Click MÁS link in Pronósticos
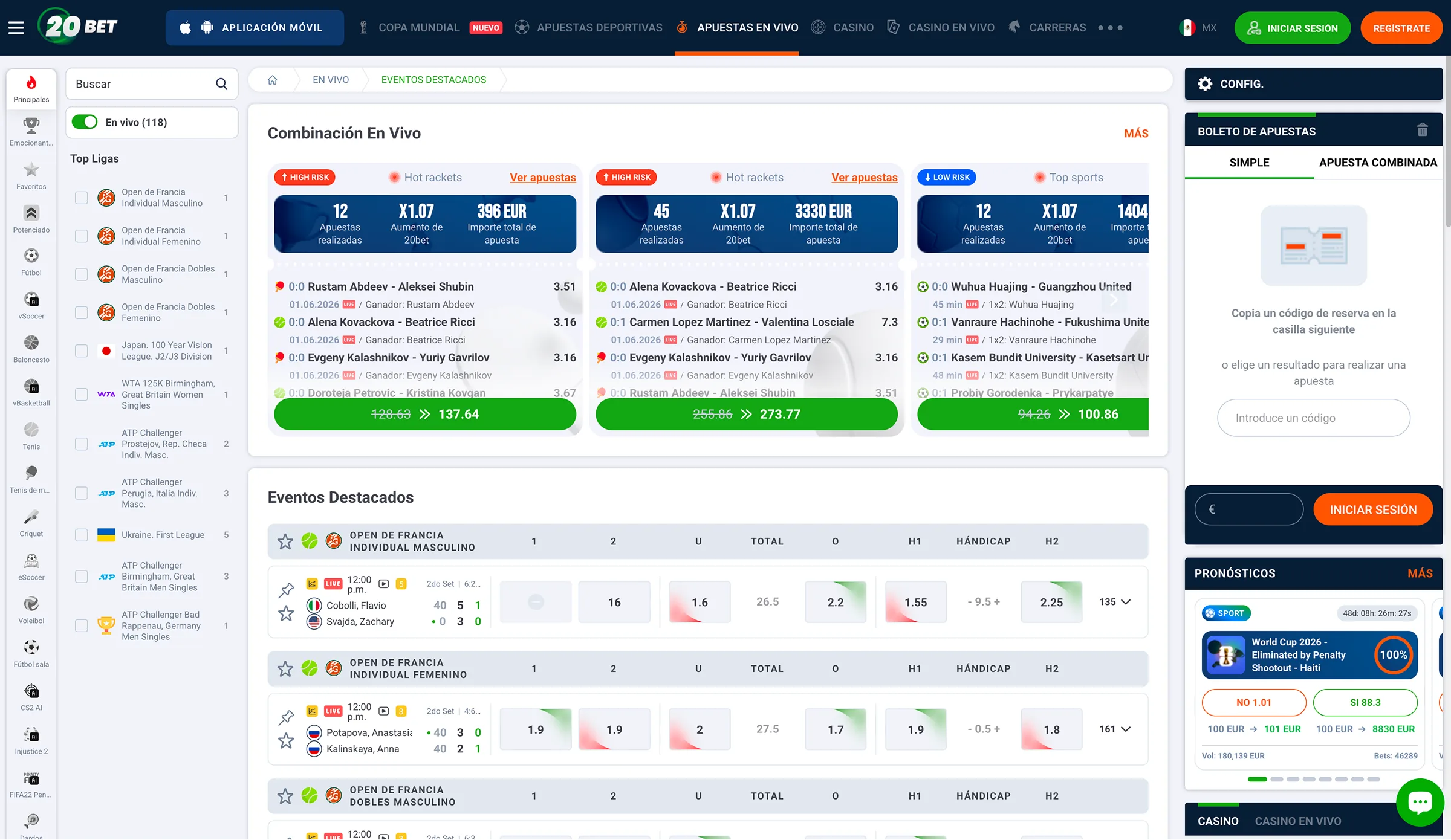 tap(1420, 573)
